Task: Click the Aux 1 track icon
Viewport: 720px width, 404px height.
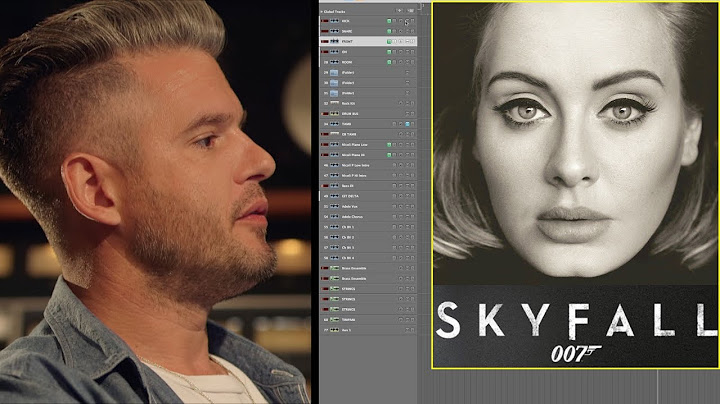Action: pos(334,330)
